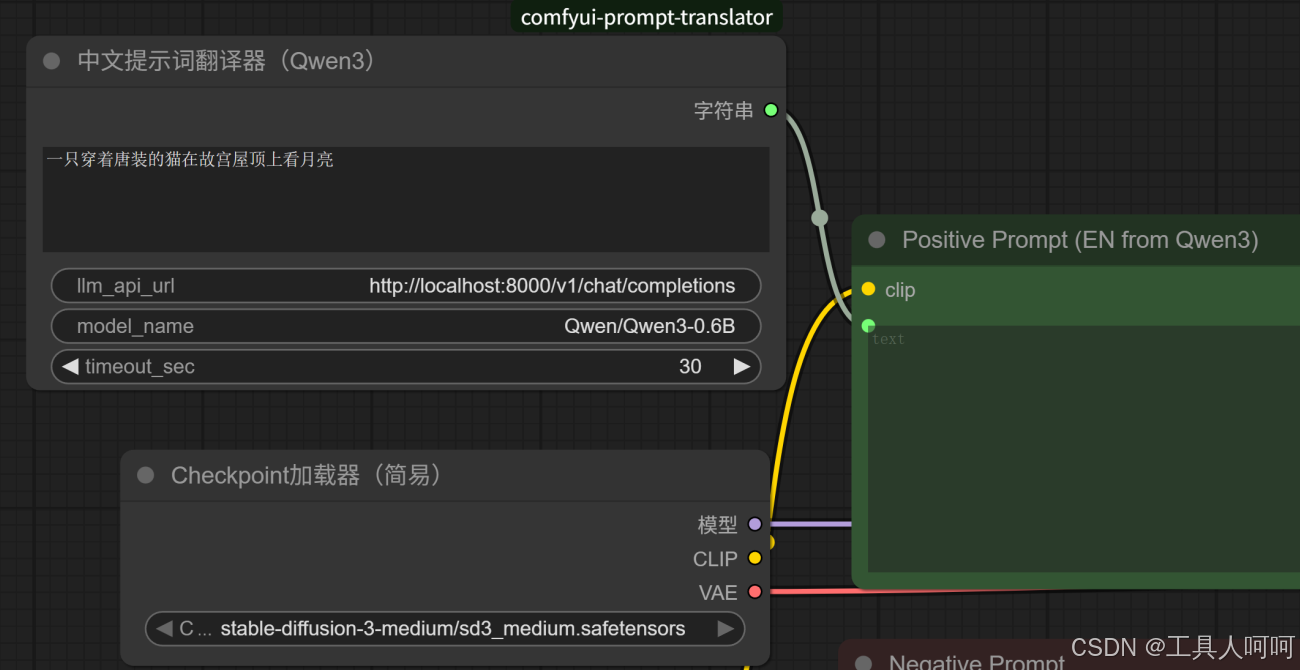
Task: Increase timeout_sec with the right arrow
Action: 741,367
